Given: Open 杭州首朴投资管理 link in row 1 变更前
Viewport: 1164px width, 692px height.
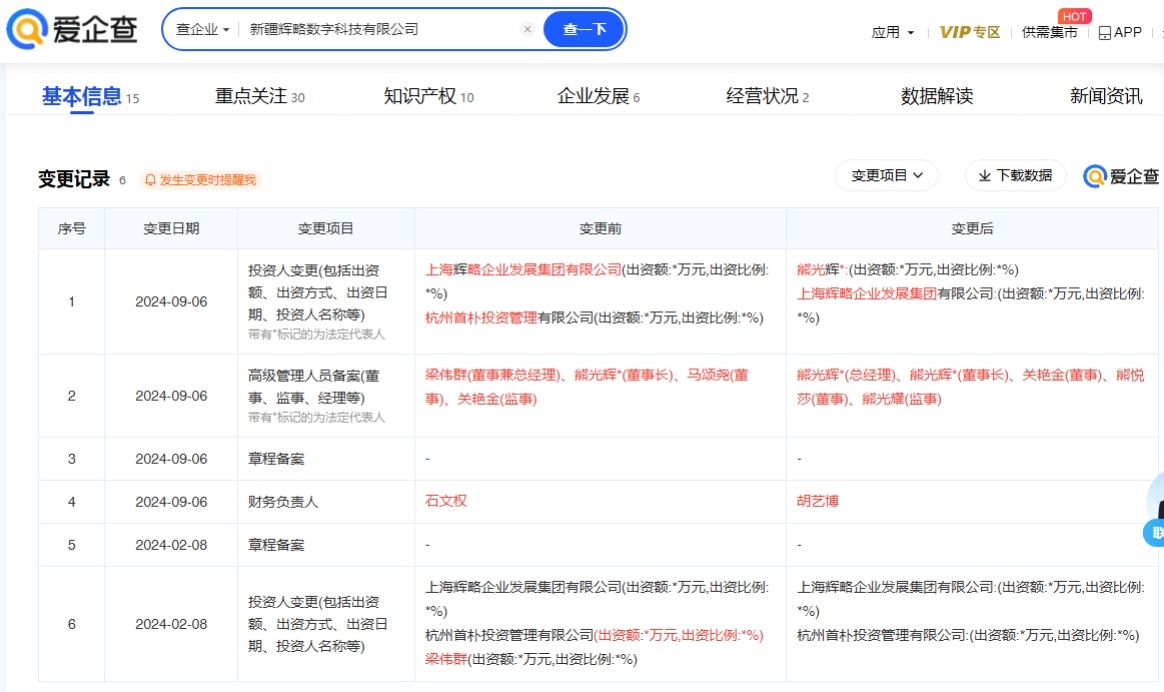Looking at the screenshot, I should tap(481, 318).
